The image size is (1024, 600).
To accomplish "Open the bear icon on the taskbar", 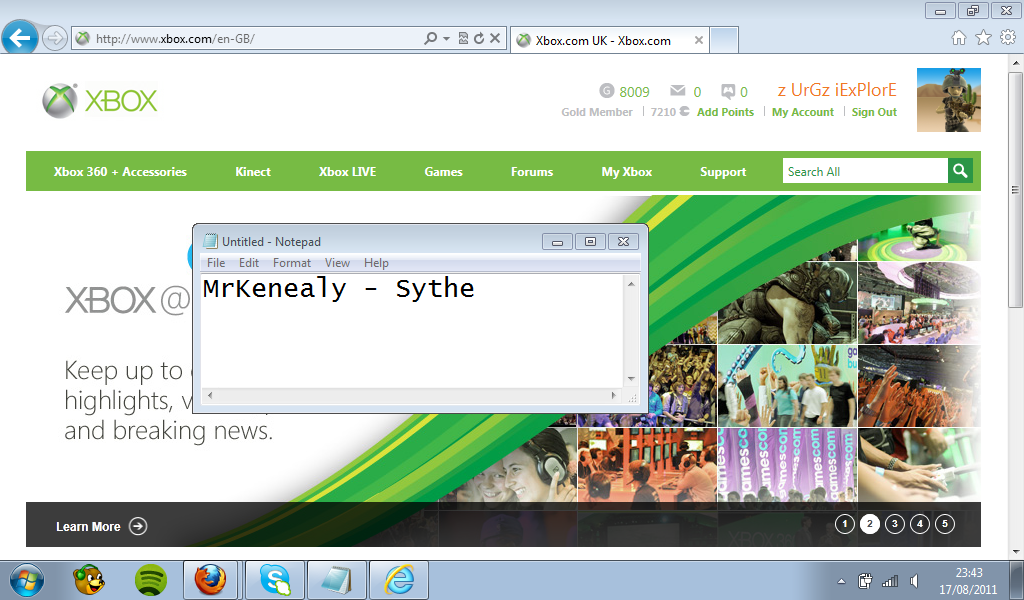I will point(89,580).
